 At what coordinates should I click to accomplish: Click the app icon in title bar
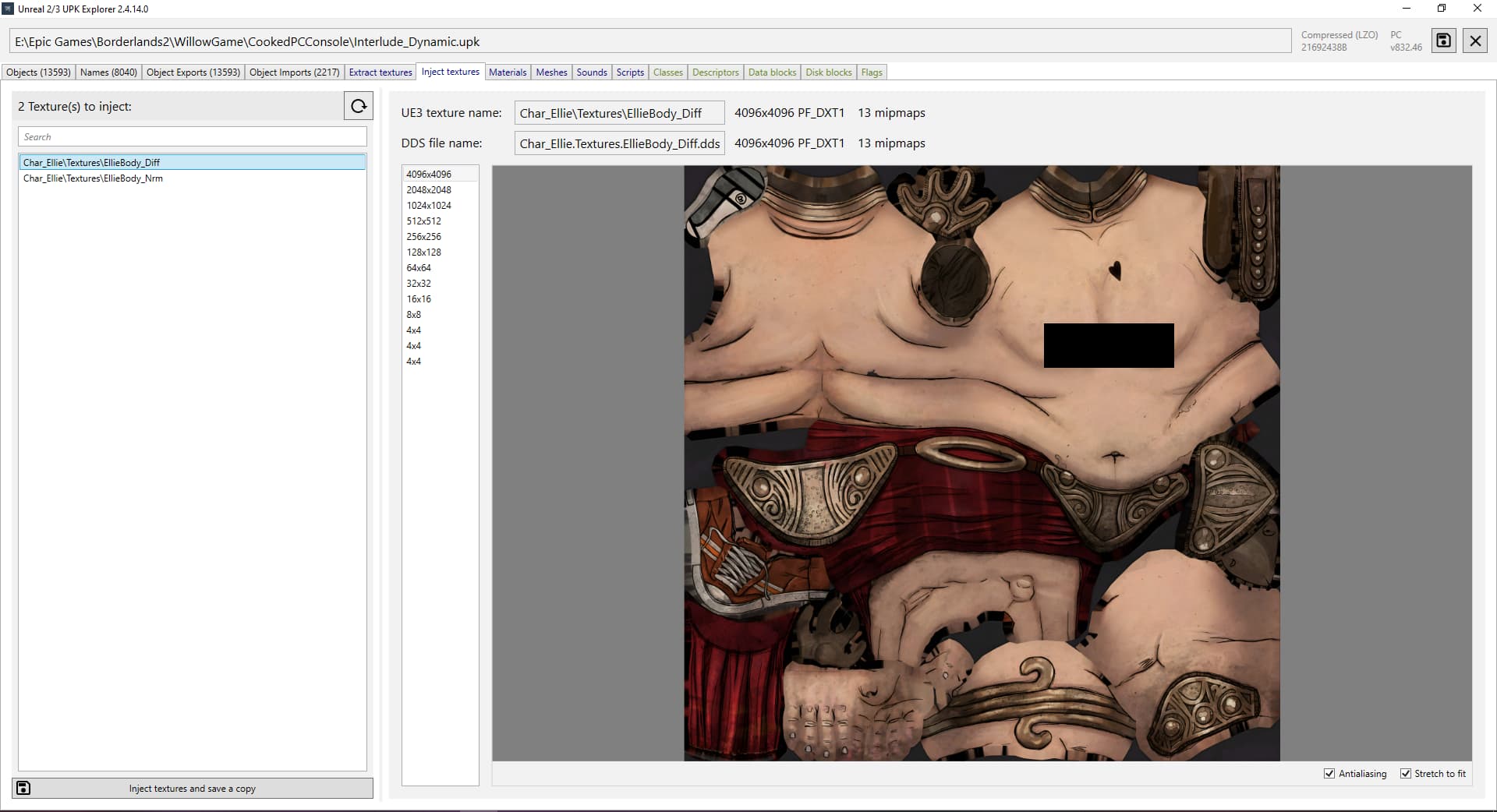[8, 9]
